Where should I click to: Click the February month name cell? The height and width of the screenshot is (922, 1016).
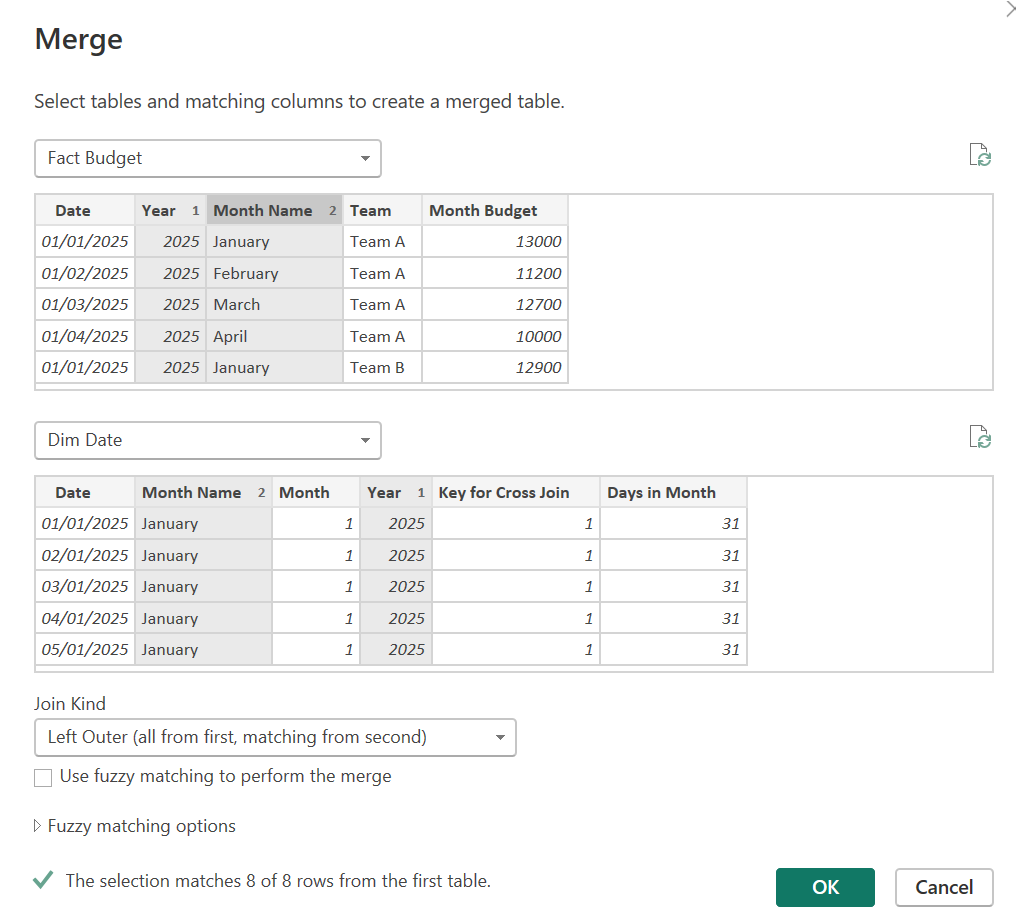(275, 273)
